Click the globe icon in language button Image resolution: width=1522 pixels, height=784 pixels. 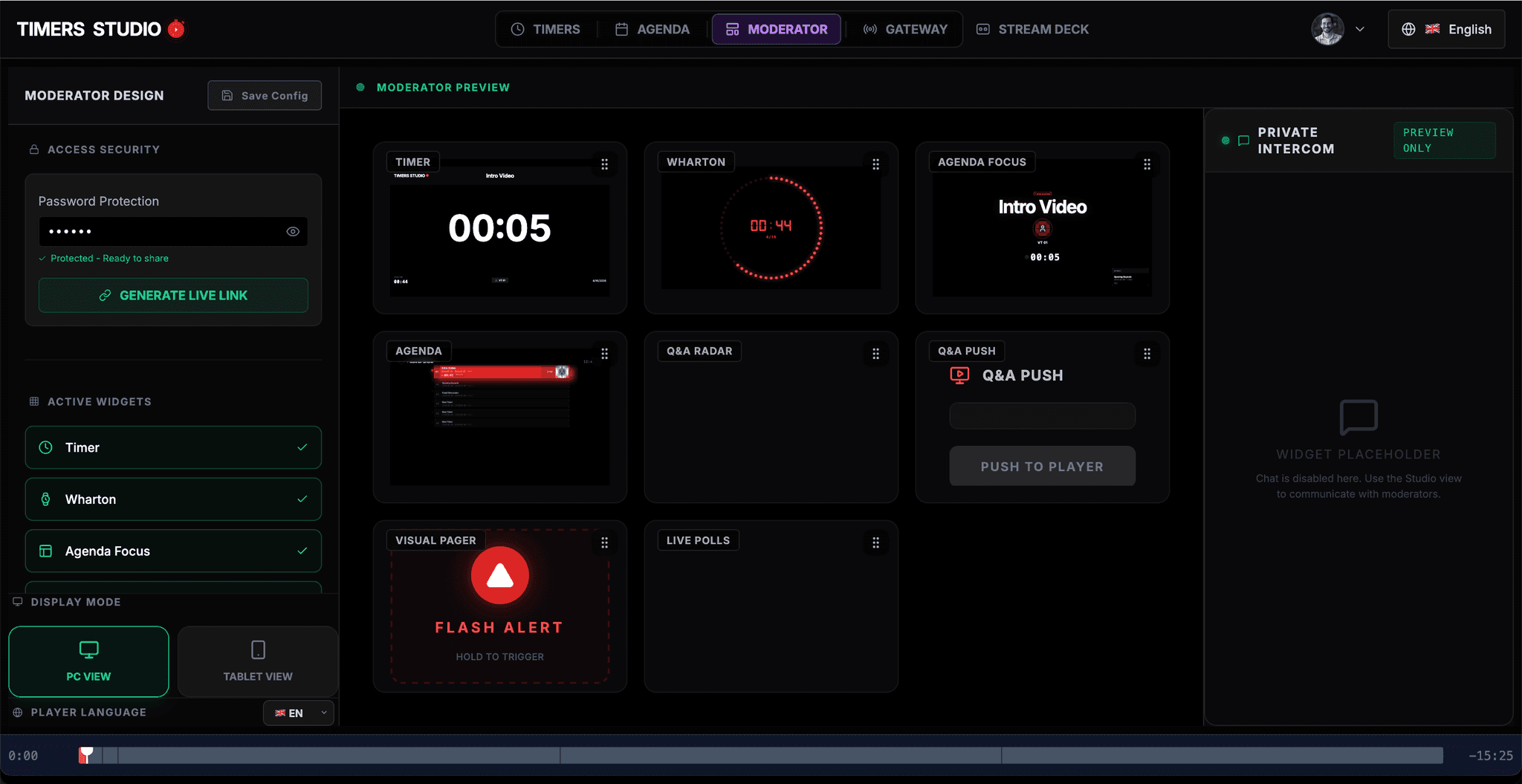1408,29
